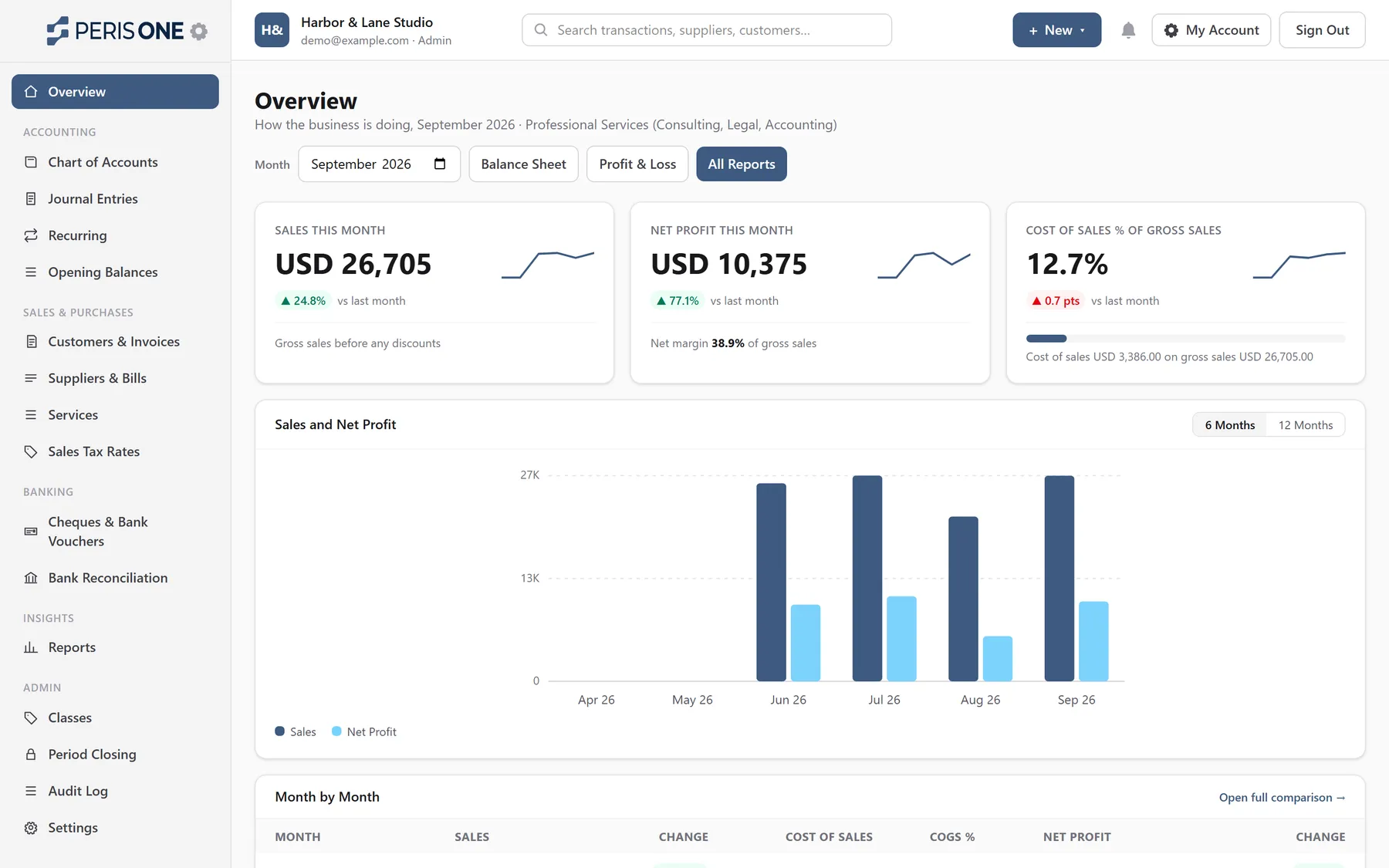Image resolution: width=1389 pixels, height=868 pixels.
Task: Open the Balance Sheet report
Action: pos(523,164)
